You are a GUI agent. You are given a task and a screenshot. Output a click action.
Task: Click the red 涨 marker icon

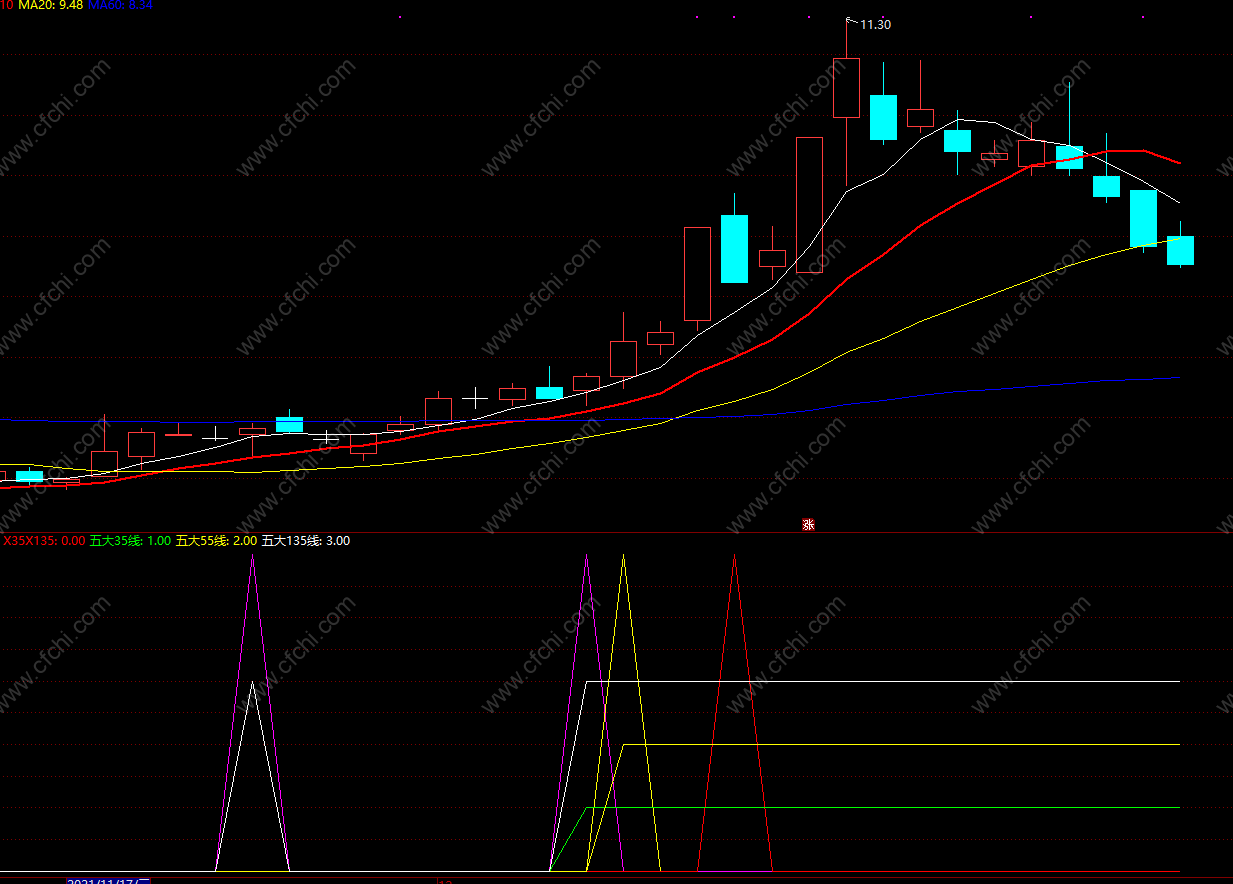pyautogui.click(x=809, y=524)
